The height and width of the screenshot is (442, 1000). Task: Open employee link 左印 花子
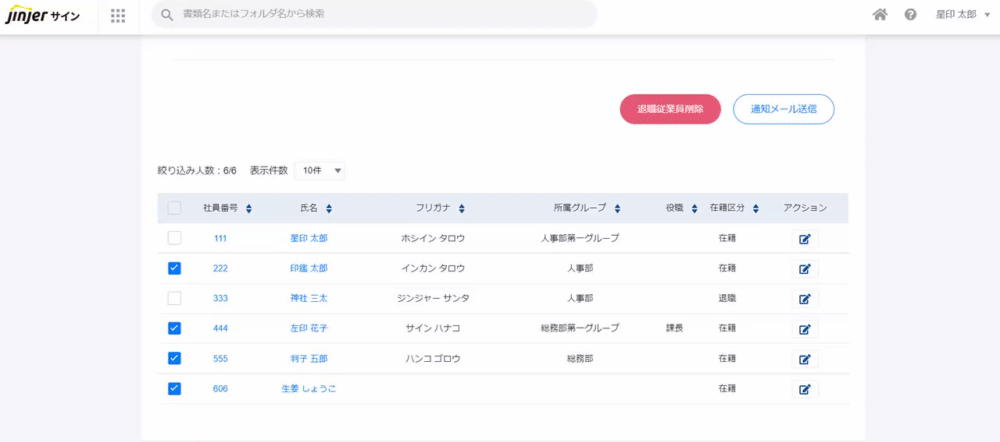tap(309, 328)
